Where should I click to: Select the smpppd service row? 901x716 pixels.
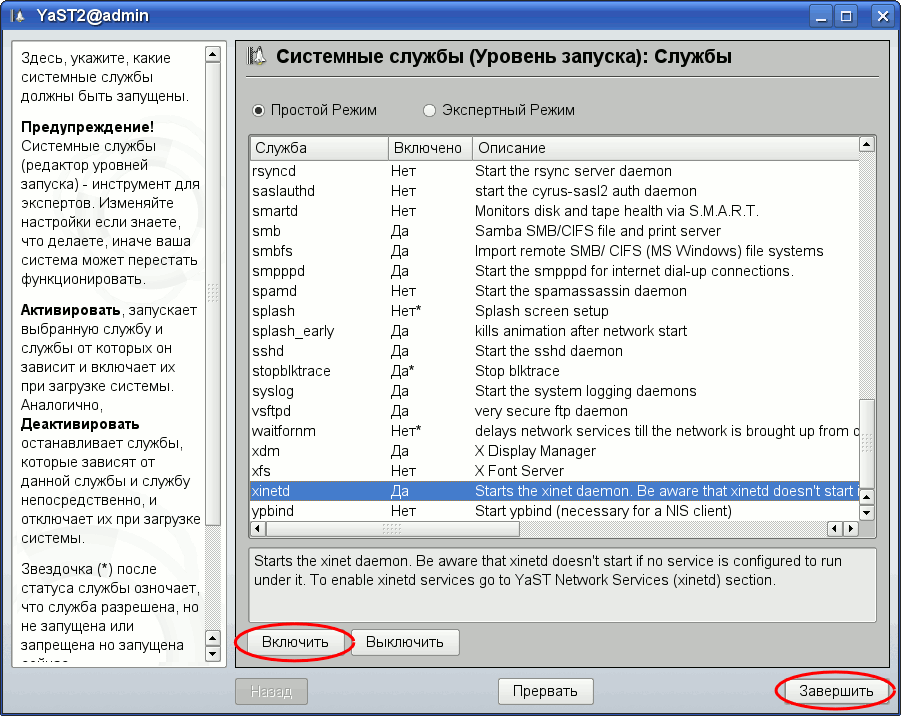(555, 271)
